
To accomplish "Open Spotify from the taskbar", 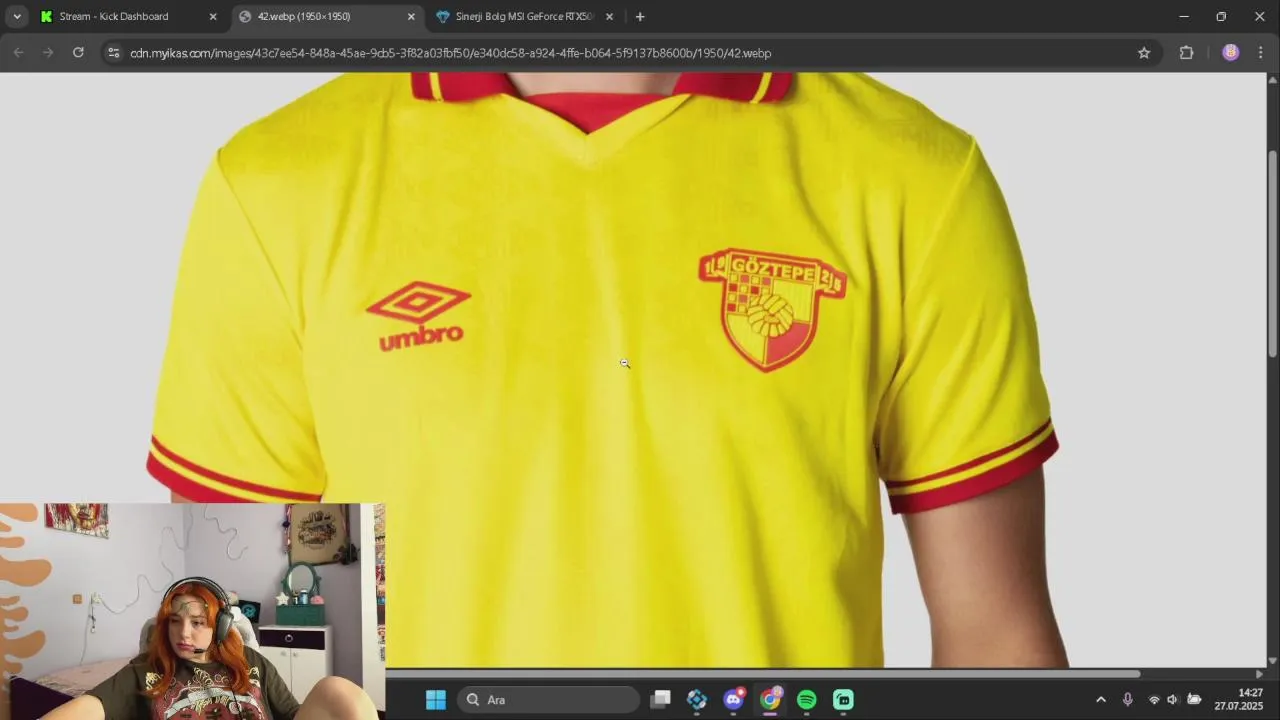I will pyautogui.click(x=807, y=700).
